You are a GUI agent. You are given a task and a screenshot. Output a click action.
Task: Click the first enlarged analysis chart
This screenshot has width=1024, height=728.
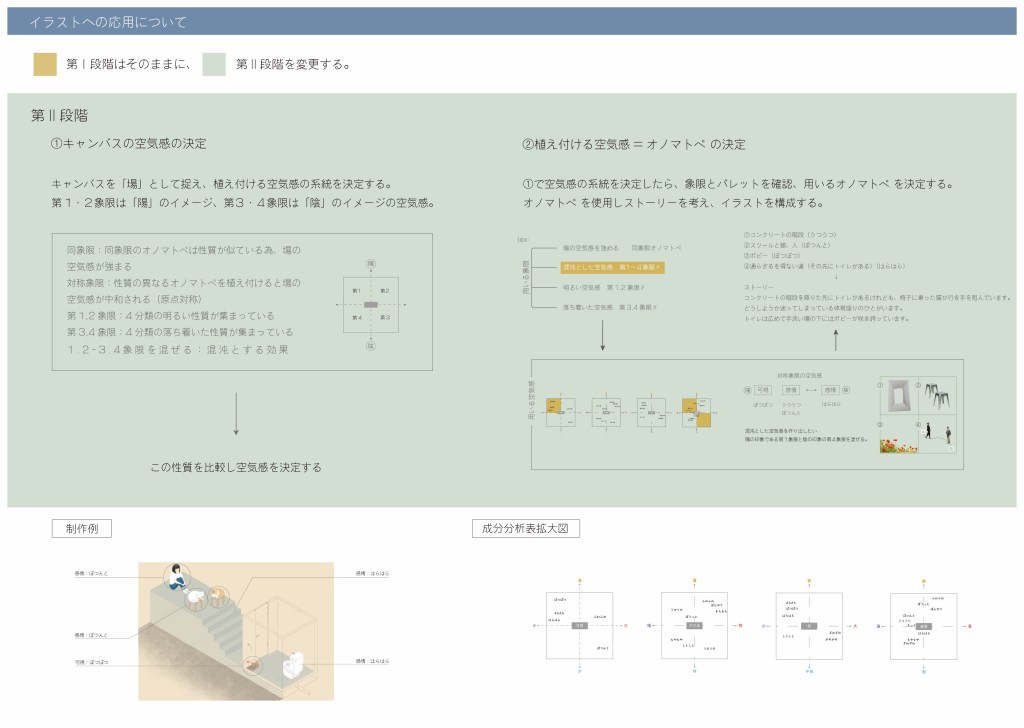[580, 625]
